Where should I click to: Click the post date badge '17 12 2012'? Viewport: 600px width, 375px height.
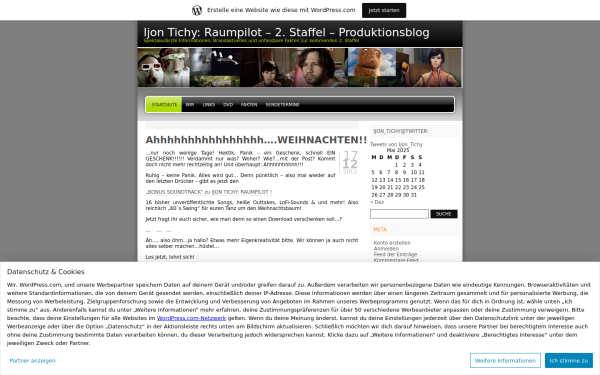tap(350, 162)
